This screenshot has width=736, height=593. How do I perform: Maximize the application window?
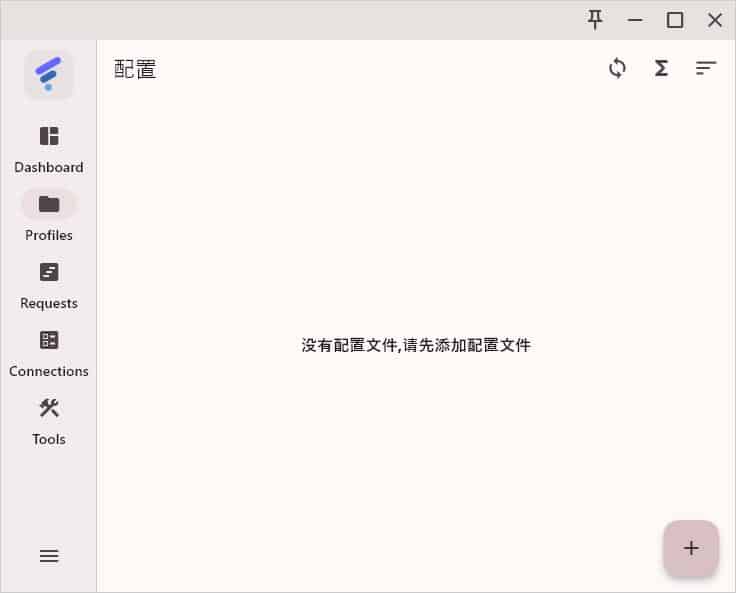tap(675, 20)
